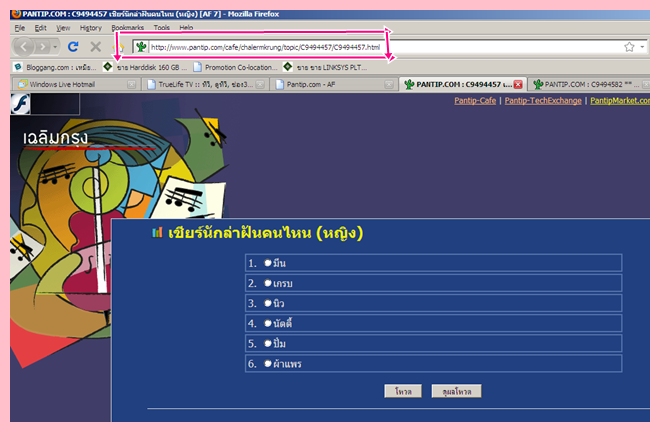660x432 pixels.
Task: Select poll option 6 ผ้าแพร
Action: click(267, 363)
